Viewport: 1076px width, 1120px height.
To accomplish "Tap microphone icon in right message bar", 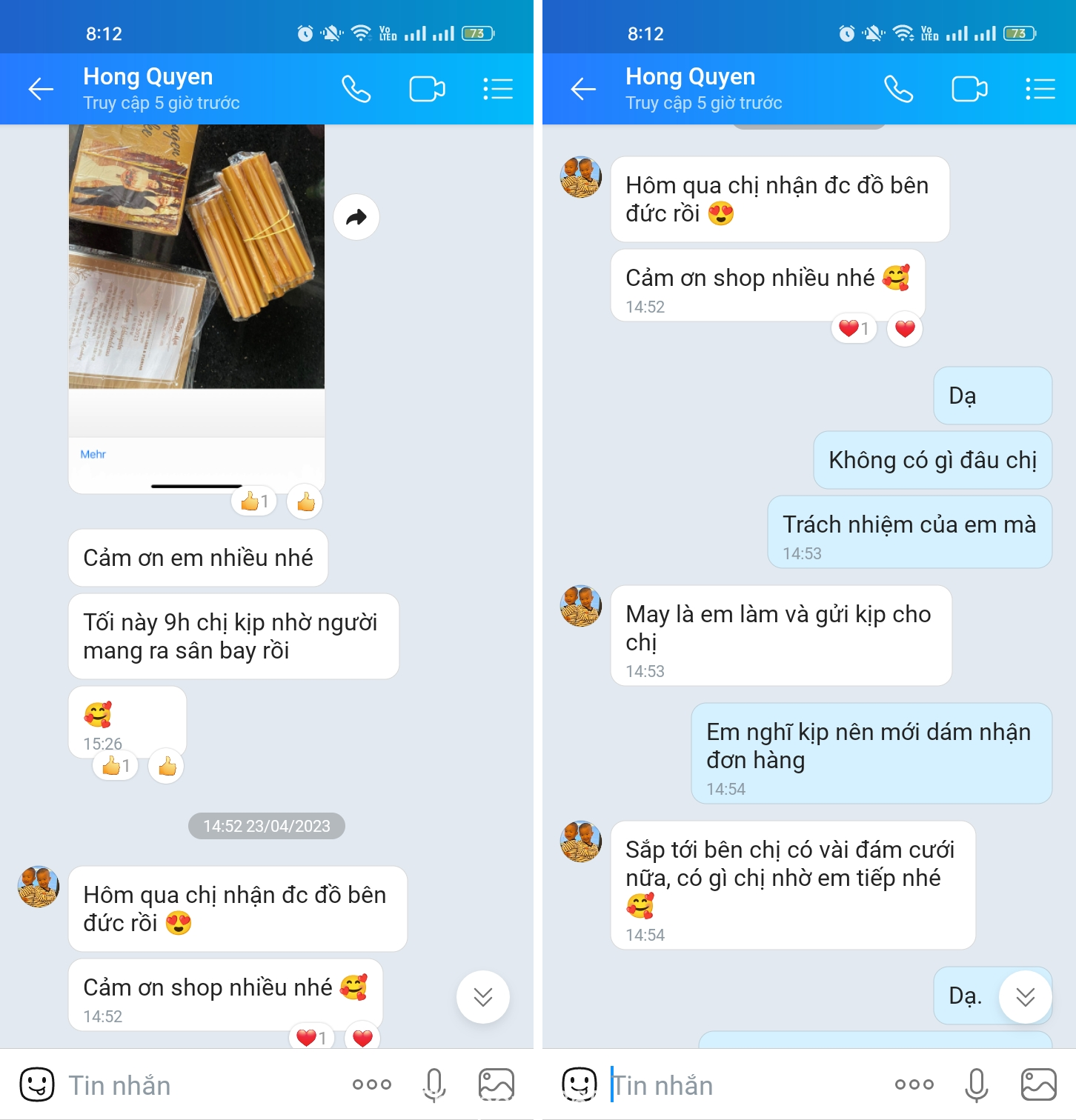I will coord(977,1085).
